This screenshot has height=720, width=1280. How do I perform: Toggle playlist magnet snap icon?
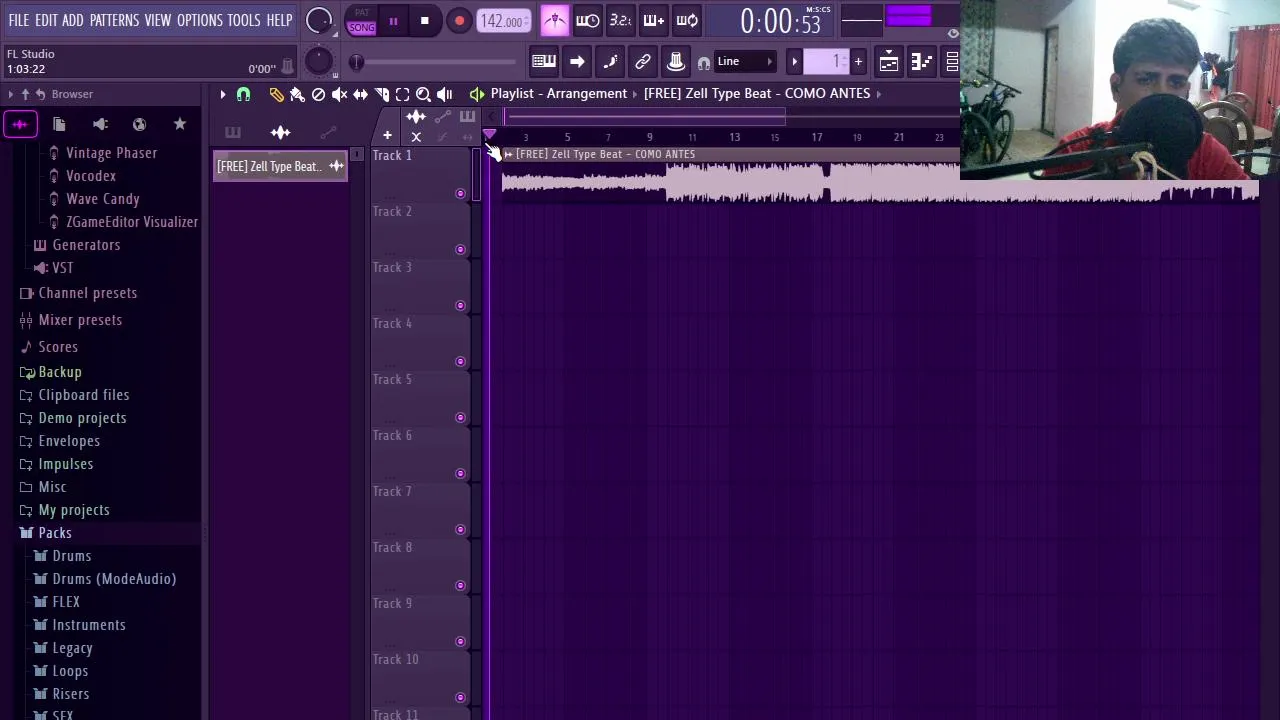[243, 94]
